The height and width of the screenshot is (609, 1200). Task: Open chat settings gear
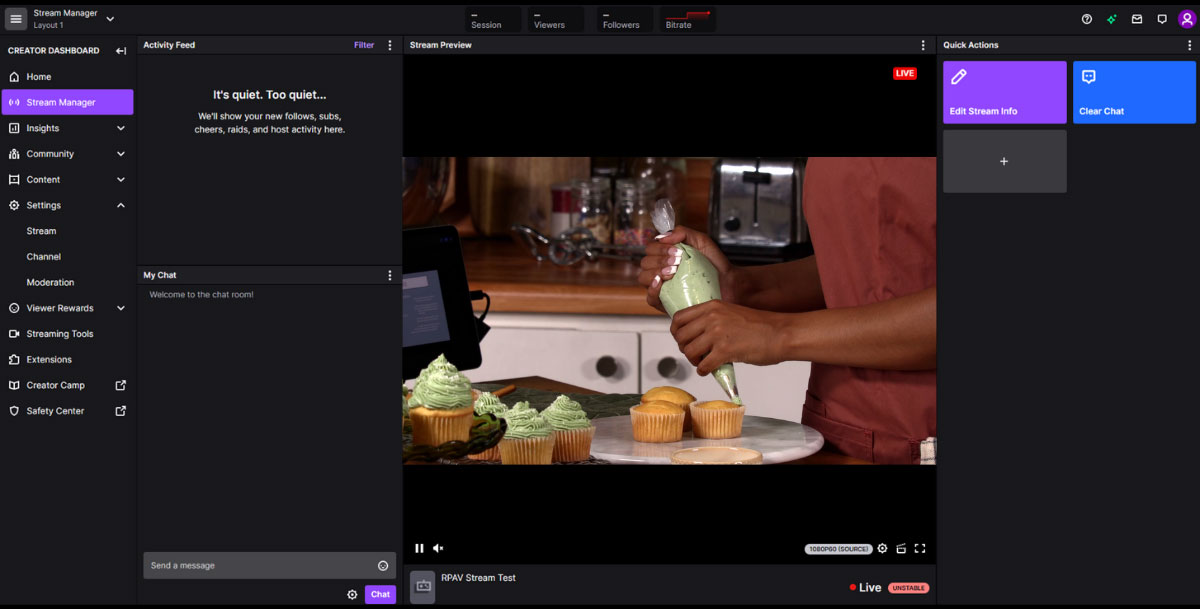coord(352,594)
